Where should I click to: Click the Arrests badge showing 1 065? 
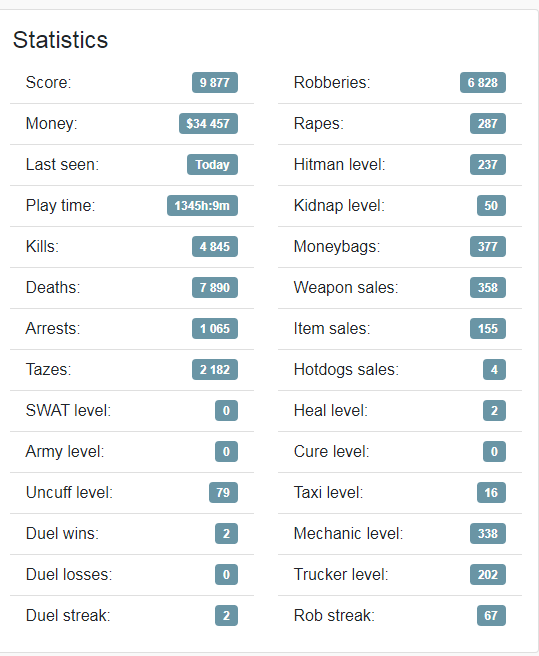215,328
